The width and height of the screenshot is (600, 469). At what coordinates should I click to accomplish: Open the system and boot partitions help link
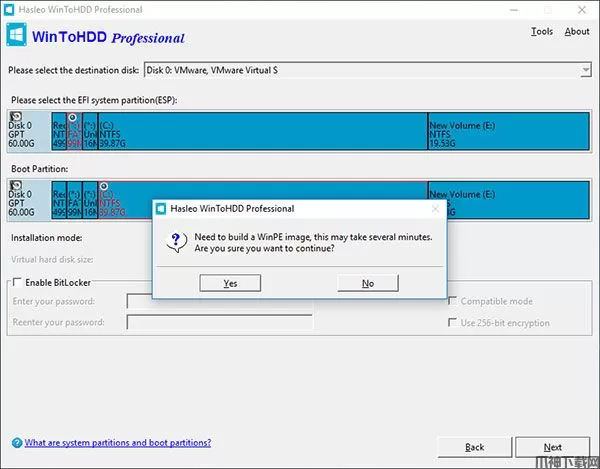(118, 443)
